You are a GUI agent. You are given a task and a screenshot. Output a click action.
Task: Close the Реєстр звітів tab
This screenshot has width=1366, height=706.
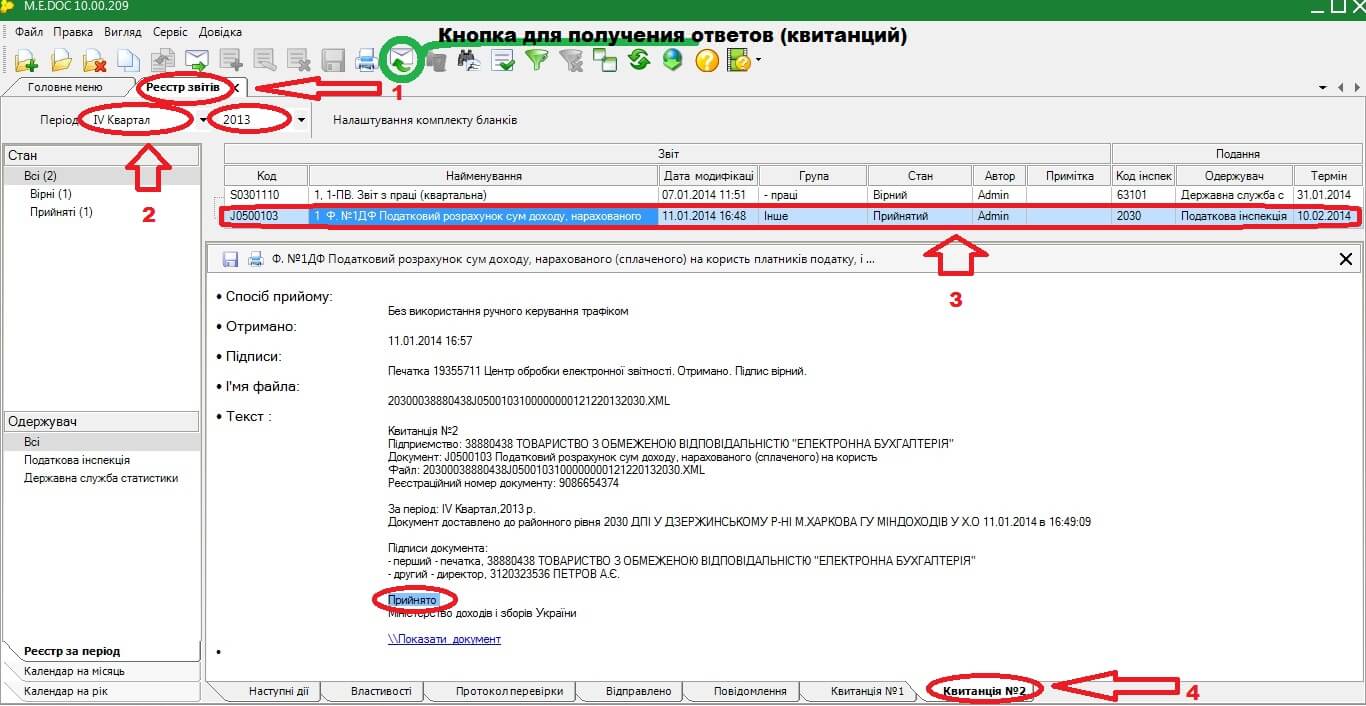pyautogui.click(x=236, y=88)
